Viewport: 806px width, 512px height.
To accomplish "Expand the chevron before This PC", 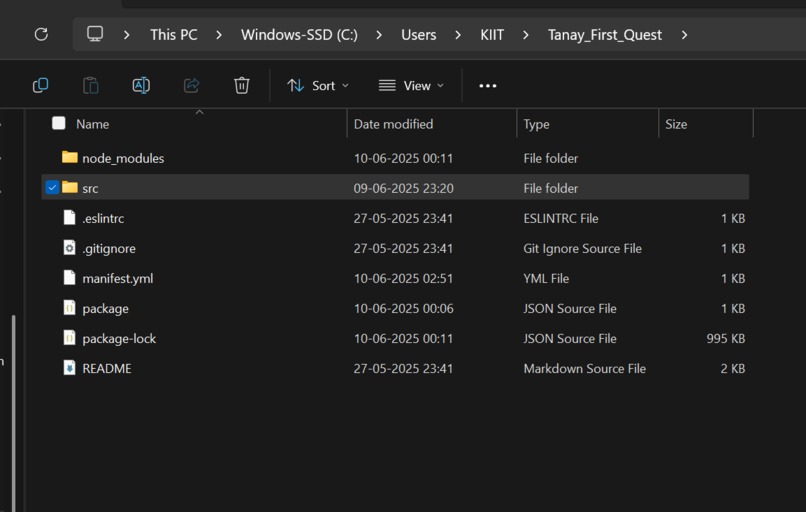I will coord(126,35).
